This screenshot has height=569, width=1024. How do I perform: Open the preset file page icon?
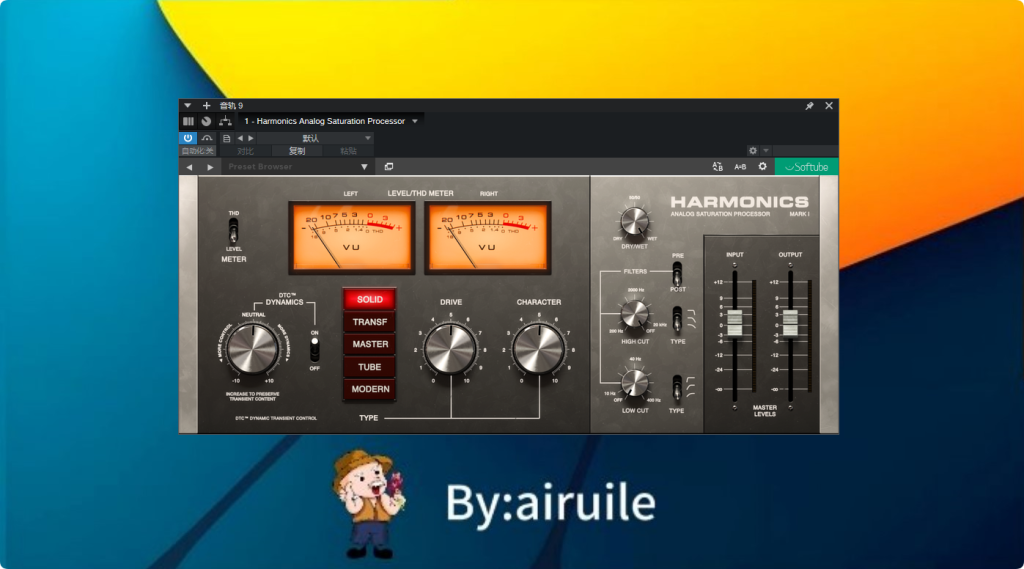pyautogui.click(x=227, y=138)
